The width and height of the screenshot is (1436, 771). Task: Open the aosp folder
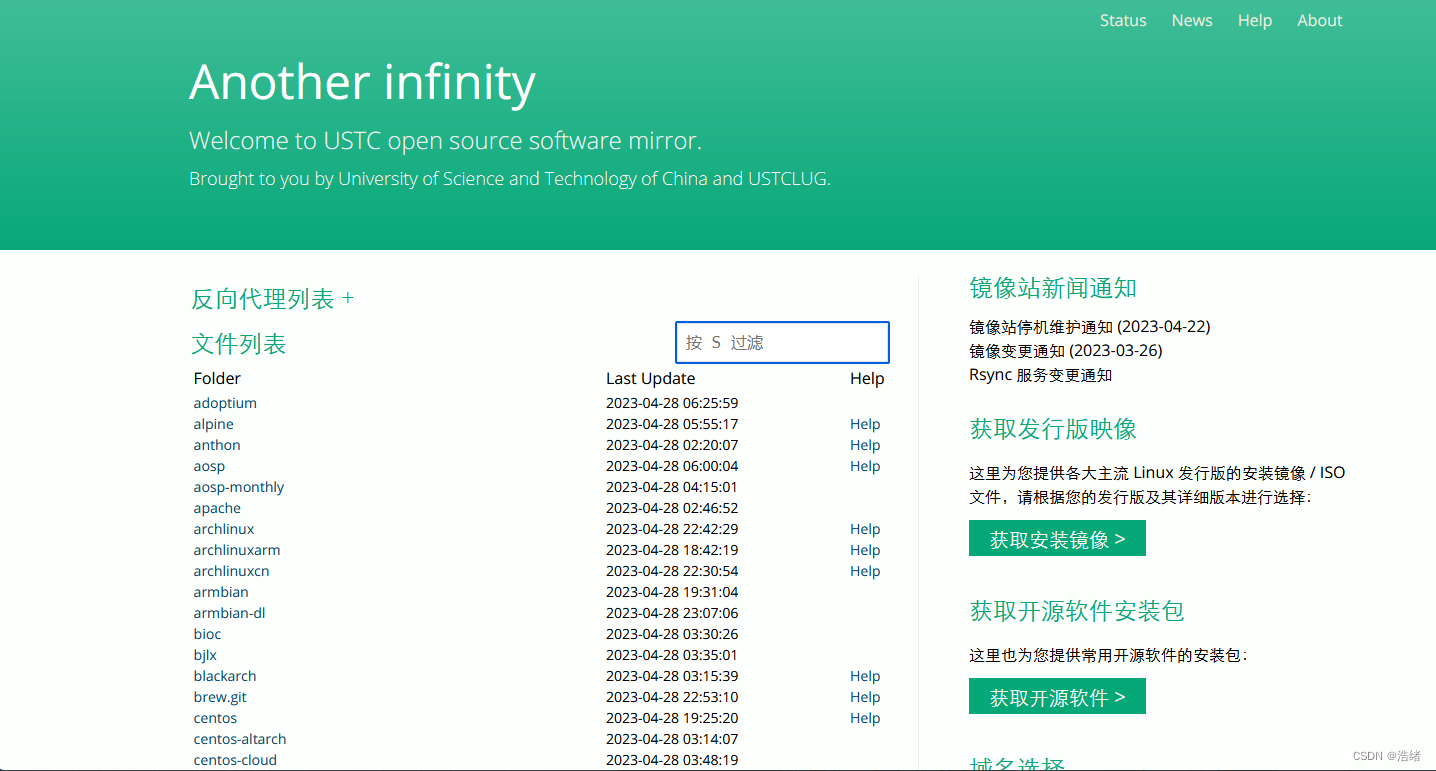209,466
